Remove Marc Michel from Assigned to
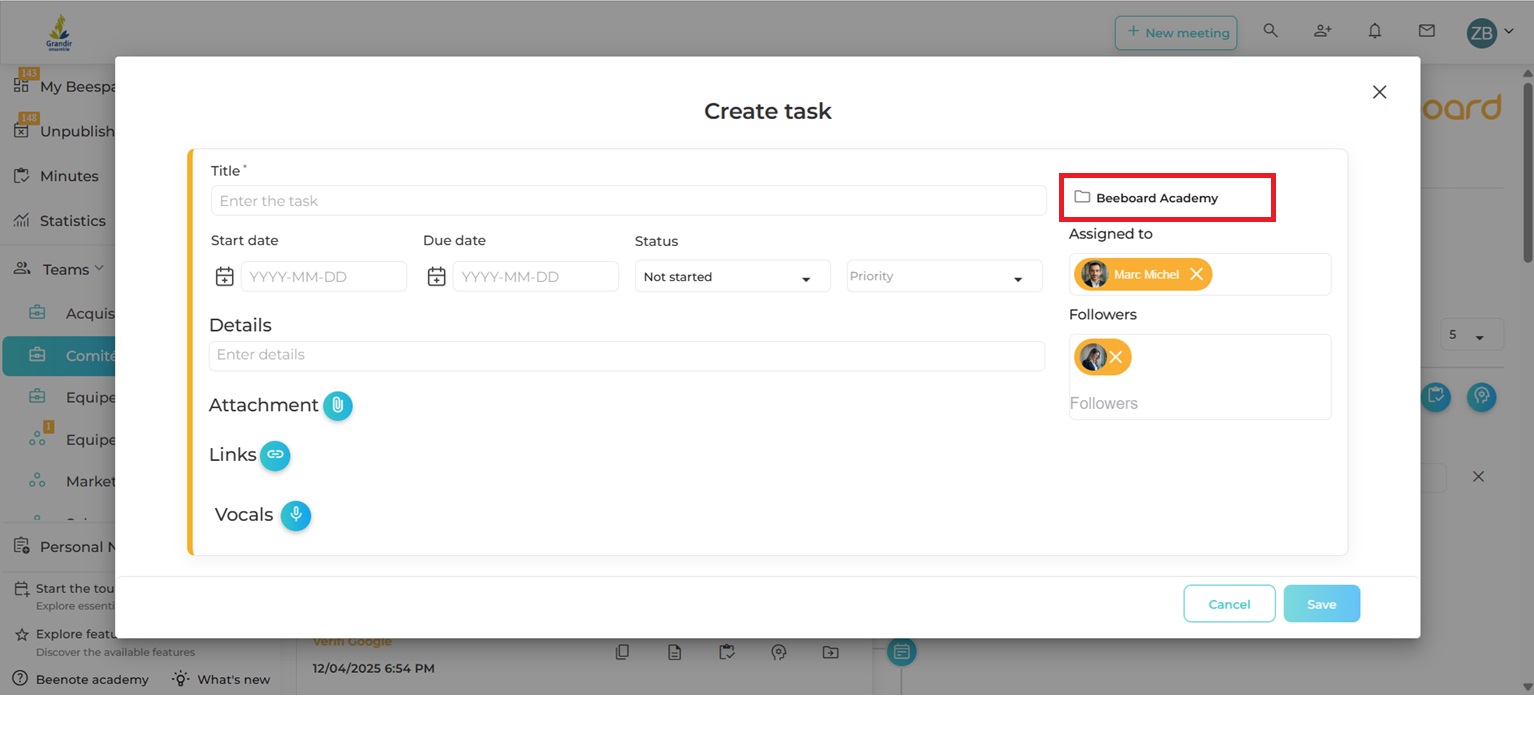The width and height of the screenshot is (1534, 730). (1197, 273)
